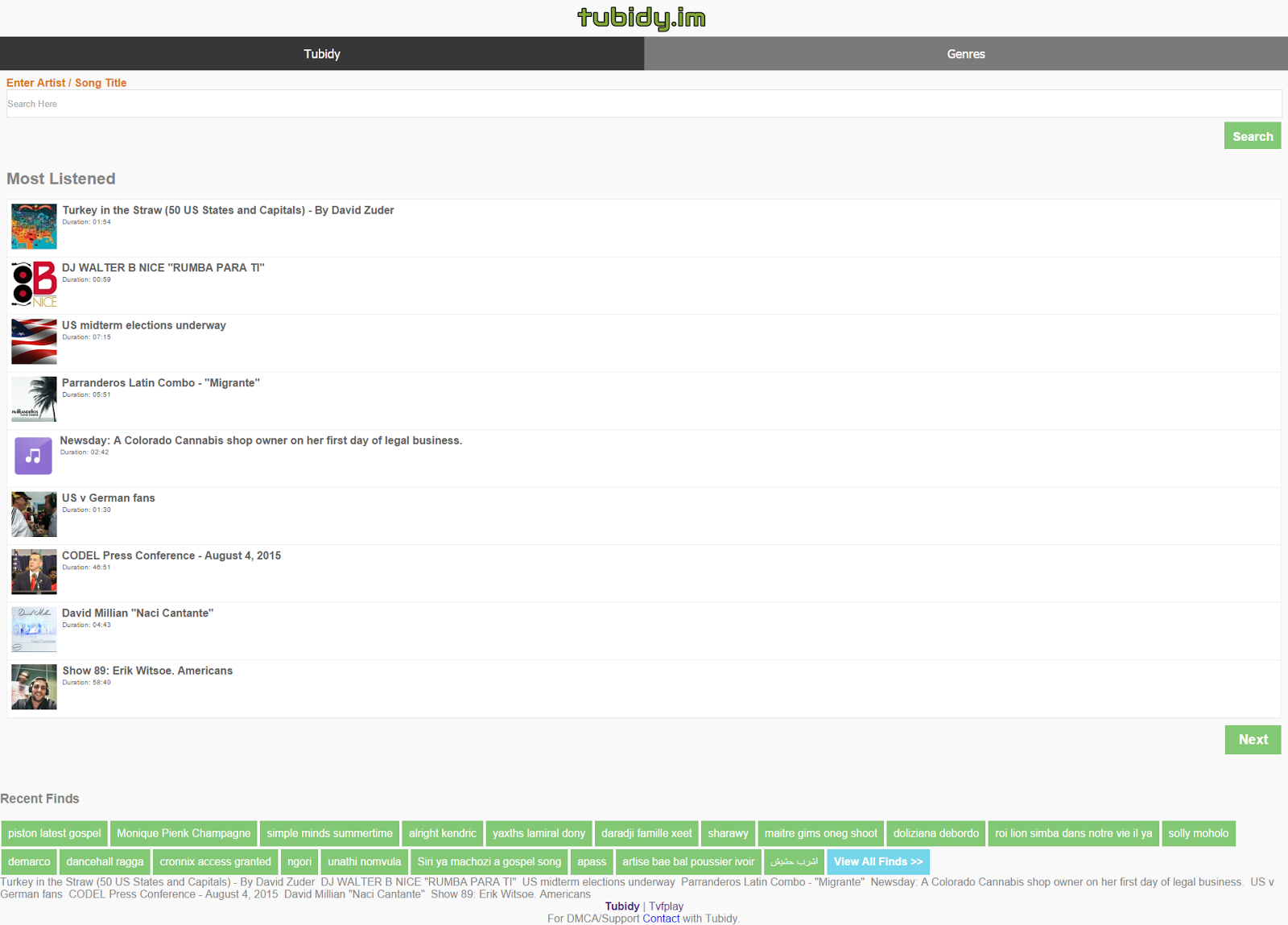Viewport: 1288px width, 925px height.
Task: Select 'roi lion simba dans notre vie' tag
Action: (1074, 833)
